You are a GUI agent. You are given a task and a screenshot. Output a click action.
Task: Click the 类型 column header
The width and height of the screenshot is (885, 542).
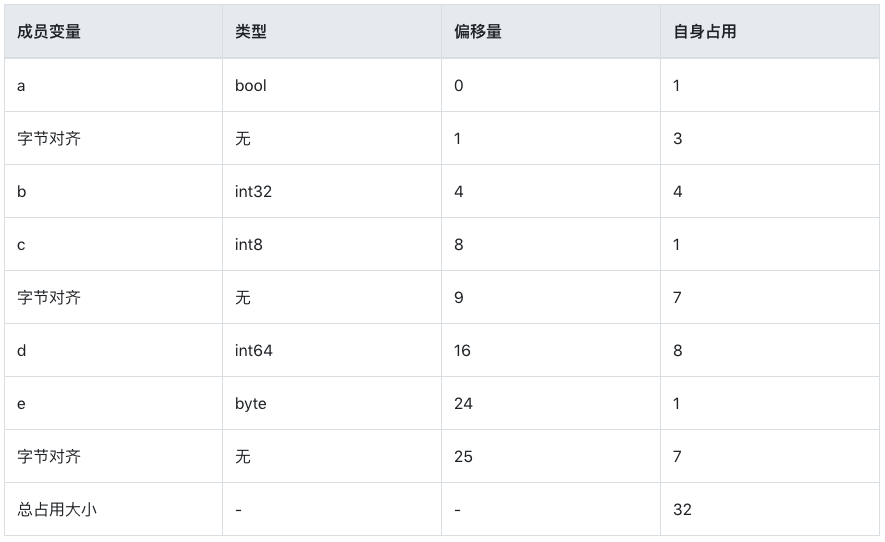pos(251,32)
